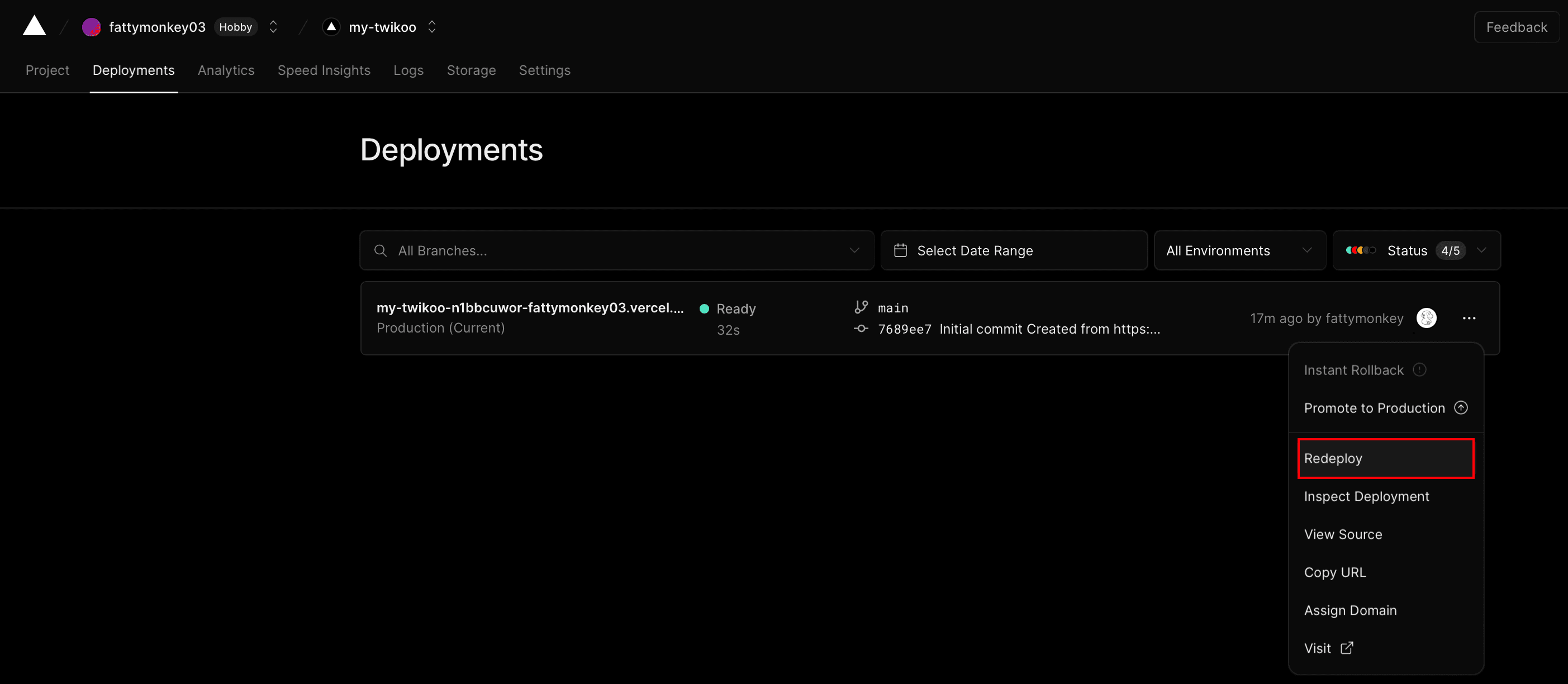Click the my-twikoo project name
The image size is (1568, 684).
tap(382, 27)
